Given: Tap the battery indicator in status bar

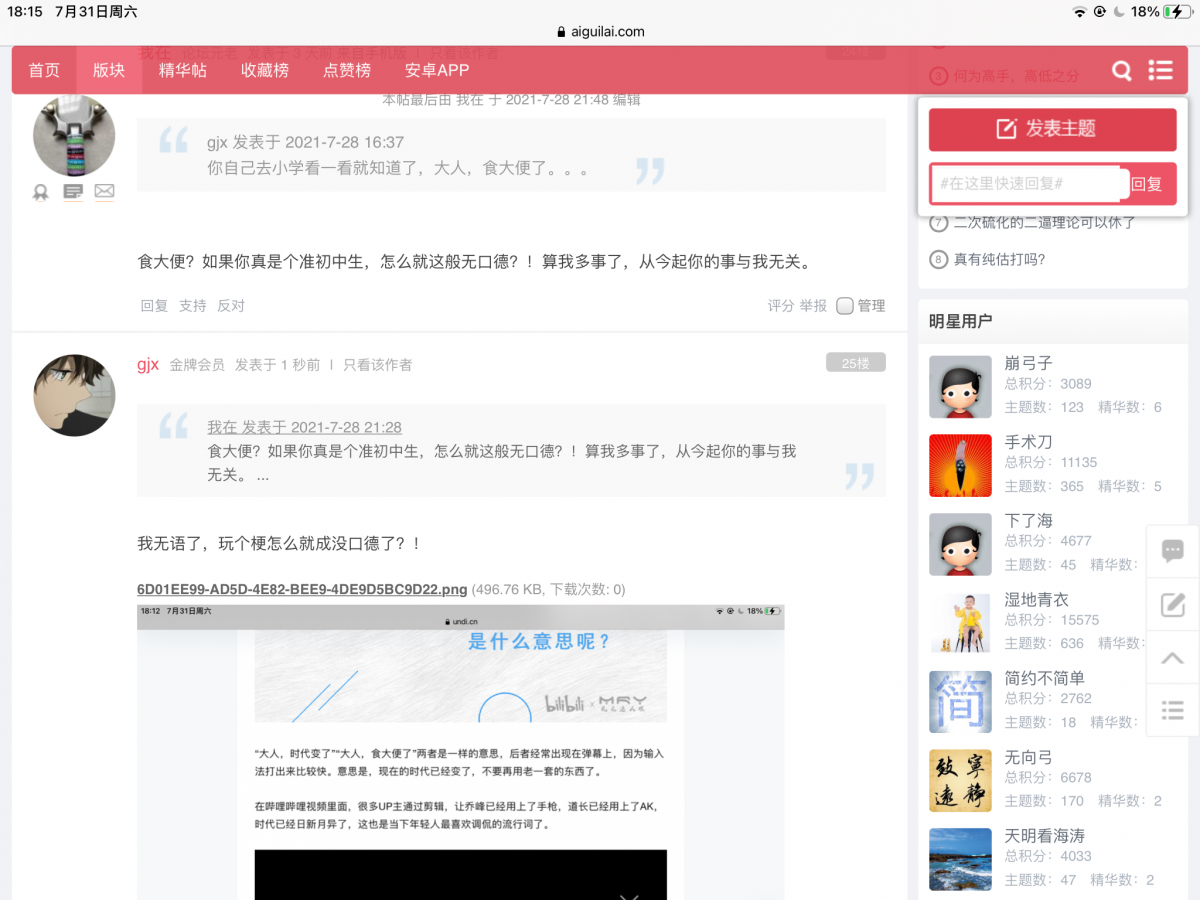Looking at the screenshot, I should (1178, 12).
